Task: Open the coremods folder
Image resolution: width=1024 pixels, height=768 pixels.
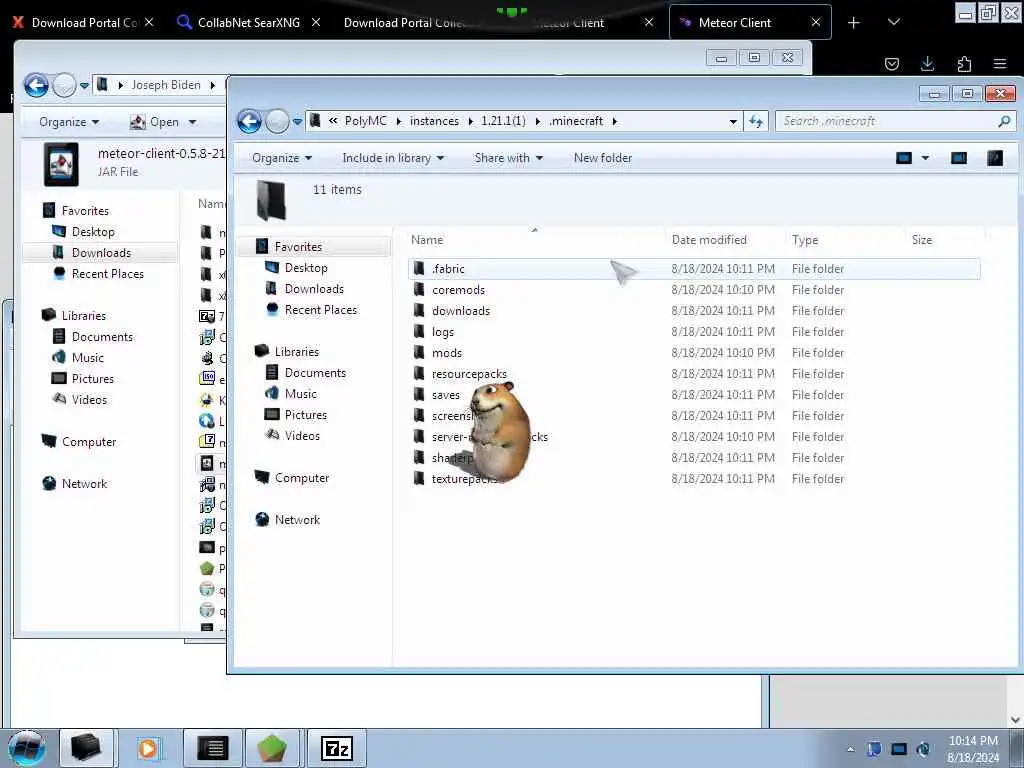Action: 458,289
